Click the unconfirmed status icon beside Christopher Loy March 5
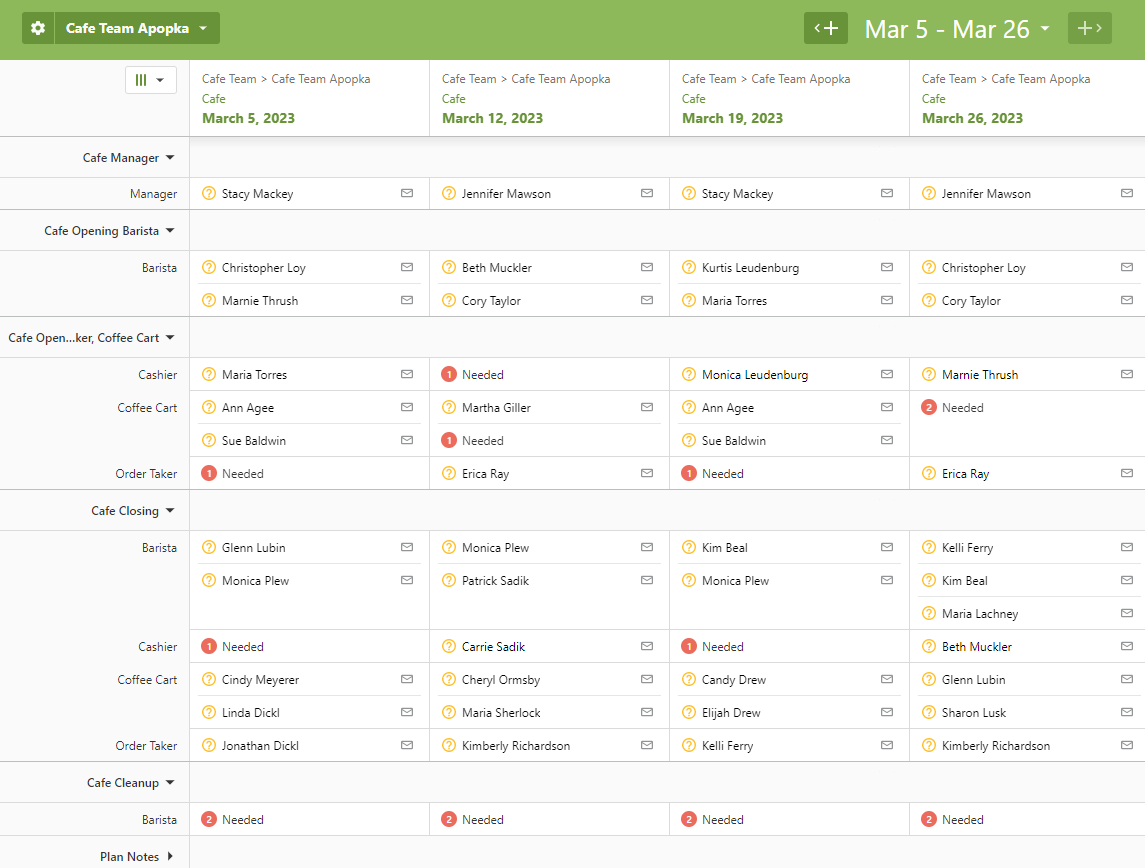The width and height of the screenshot is (1145, 868). (209, 267)
